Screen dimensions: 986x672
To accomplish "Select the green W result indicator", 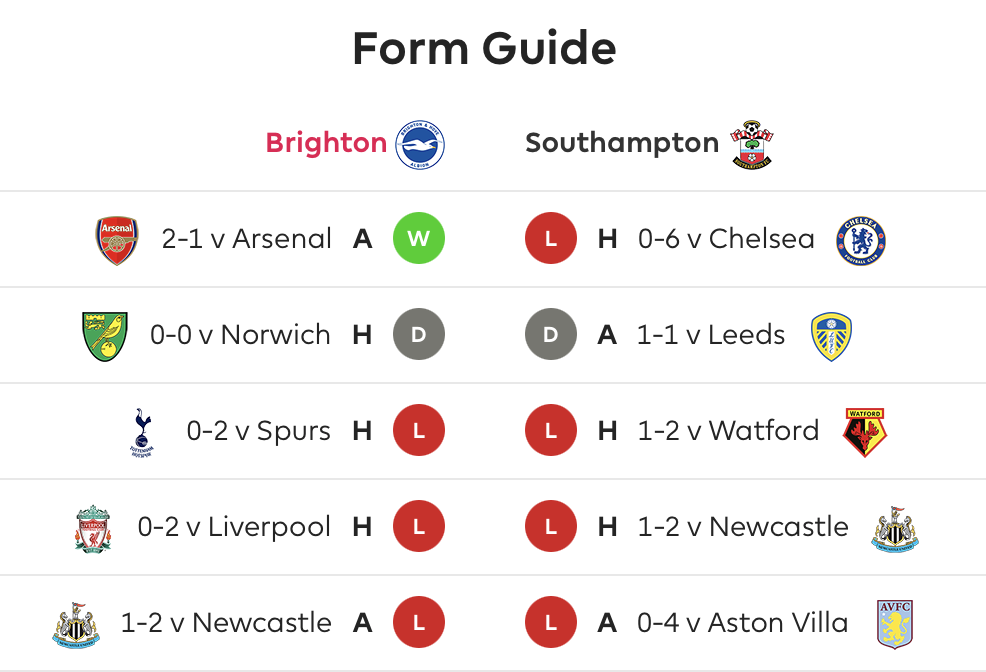I will (x=419, y=238).
